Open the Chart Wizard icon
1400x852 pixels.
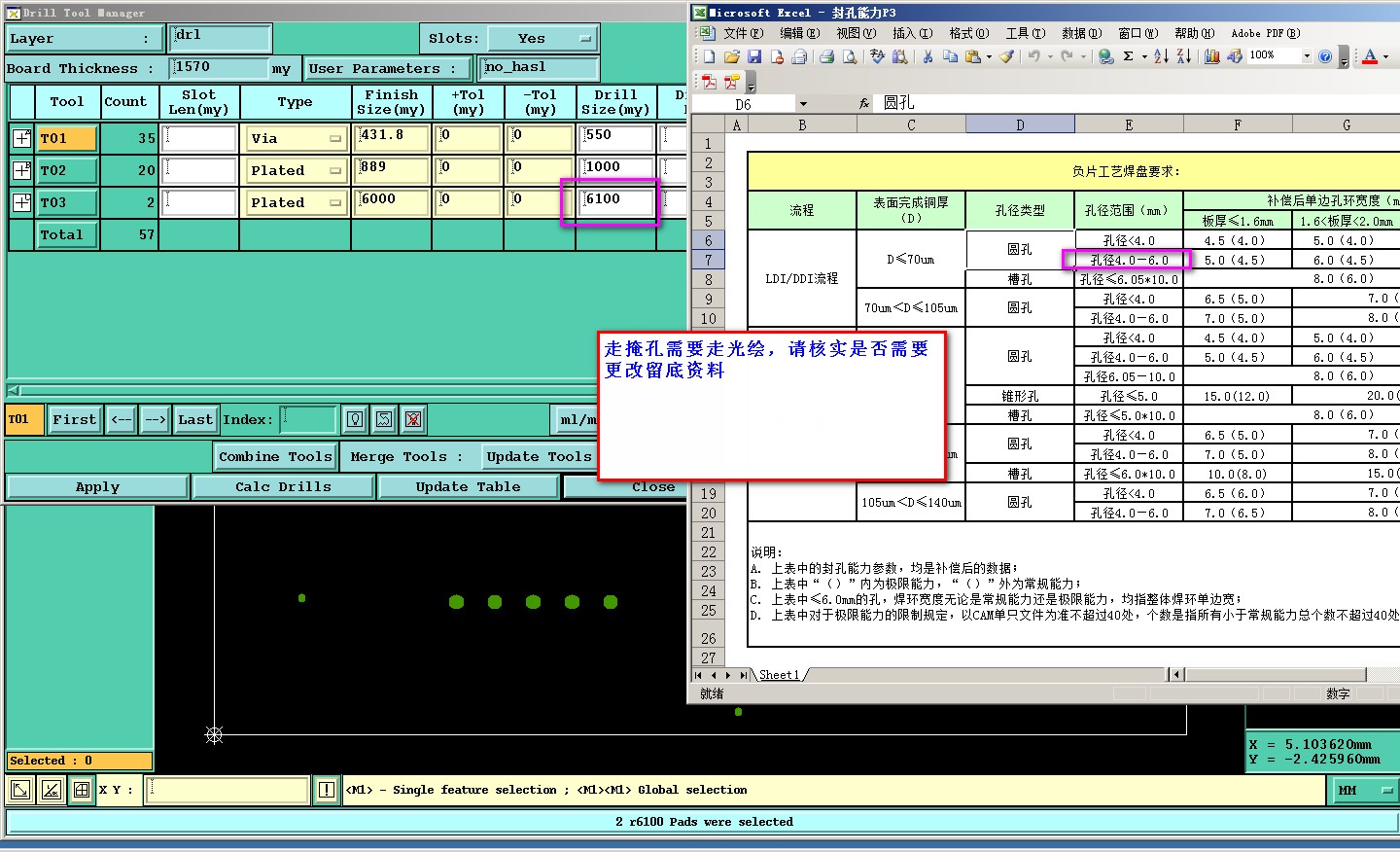click(x=1211, y=56)
